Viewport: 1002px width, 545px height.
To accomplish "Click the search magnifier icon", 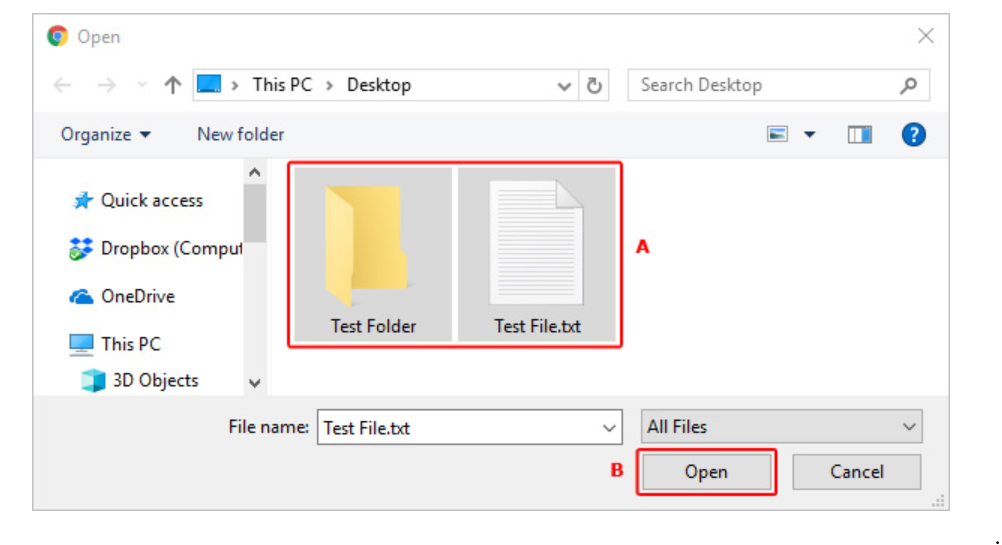I will pos(908,86).
